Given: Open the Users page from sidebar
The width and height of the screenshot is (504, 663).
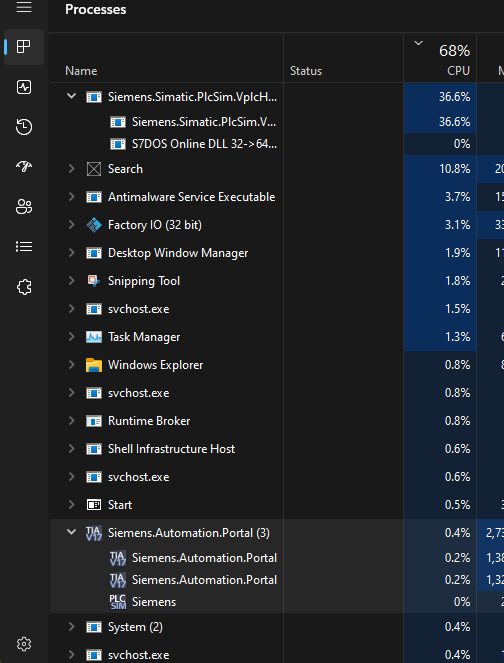Looking at the screenshot, I should (x=24, y=207).
